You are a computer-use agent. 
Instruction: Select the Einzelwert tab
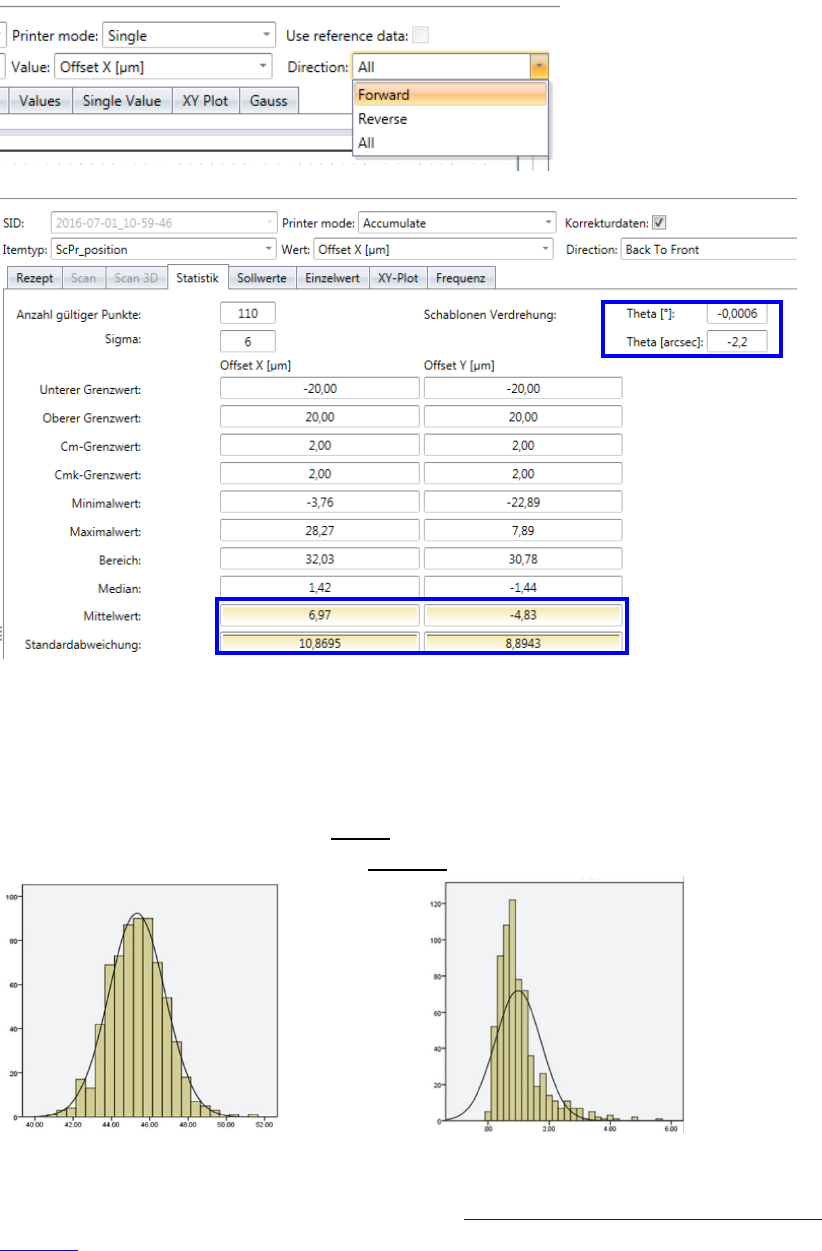pos(332,278)
